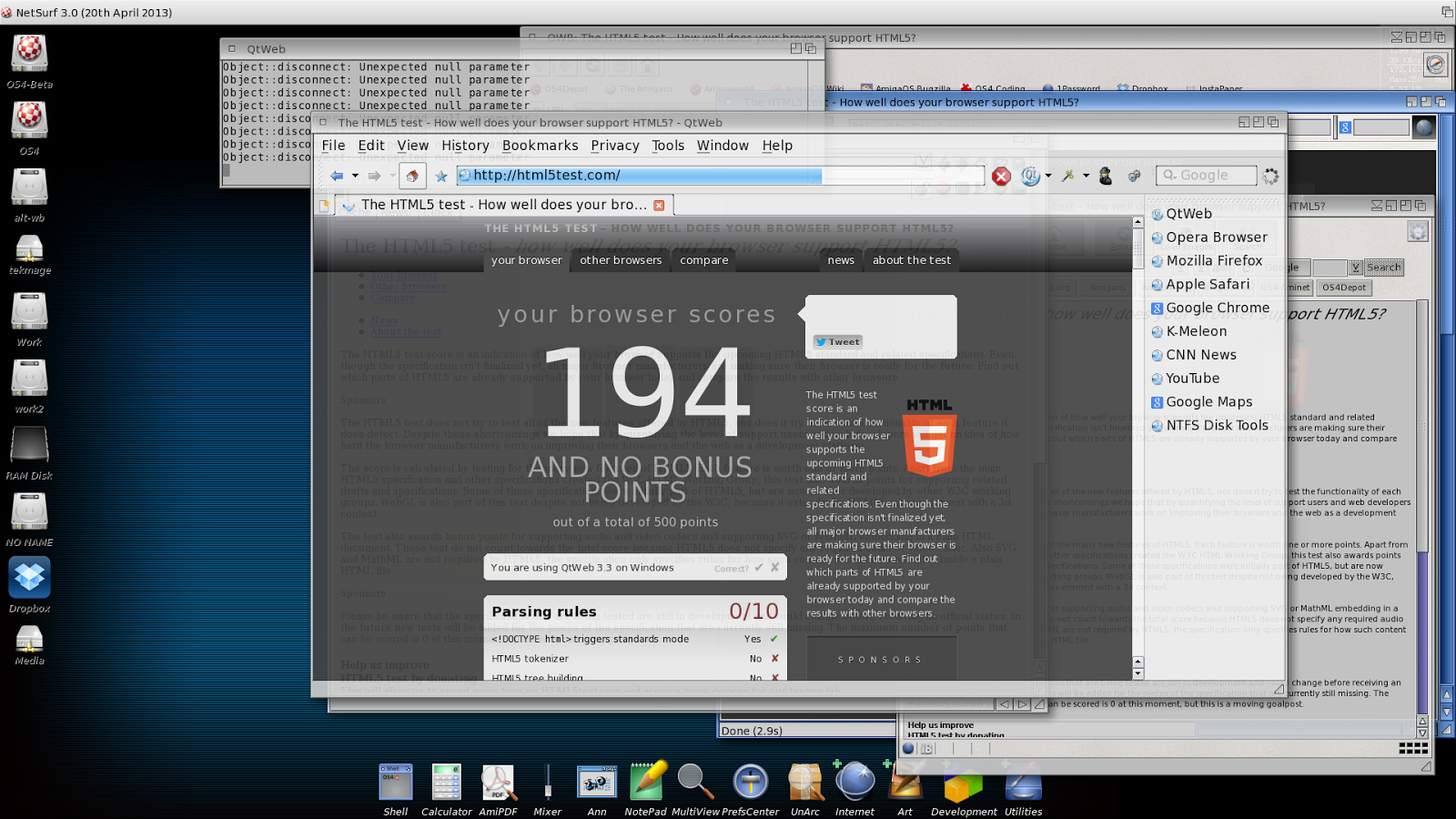1456x819 pixels.
Task: Expand the forward history dropdown arrow
Action: click(392, 176)
